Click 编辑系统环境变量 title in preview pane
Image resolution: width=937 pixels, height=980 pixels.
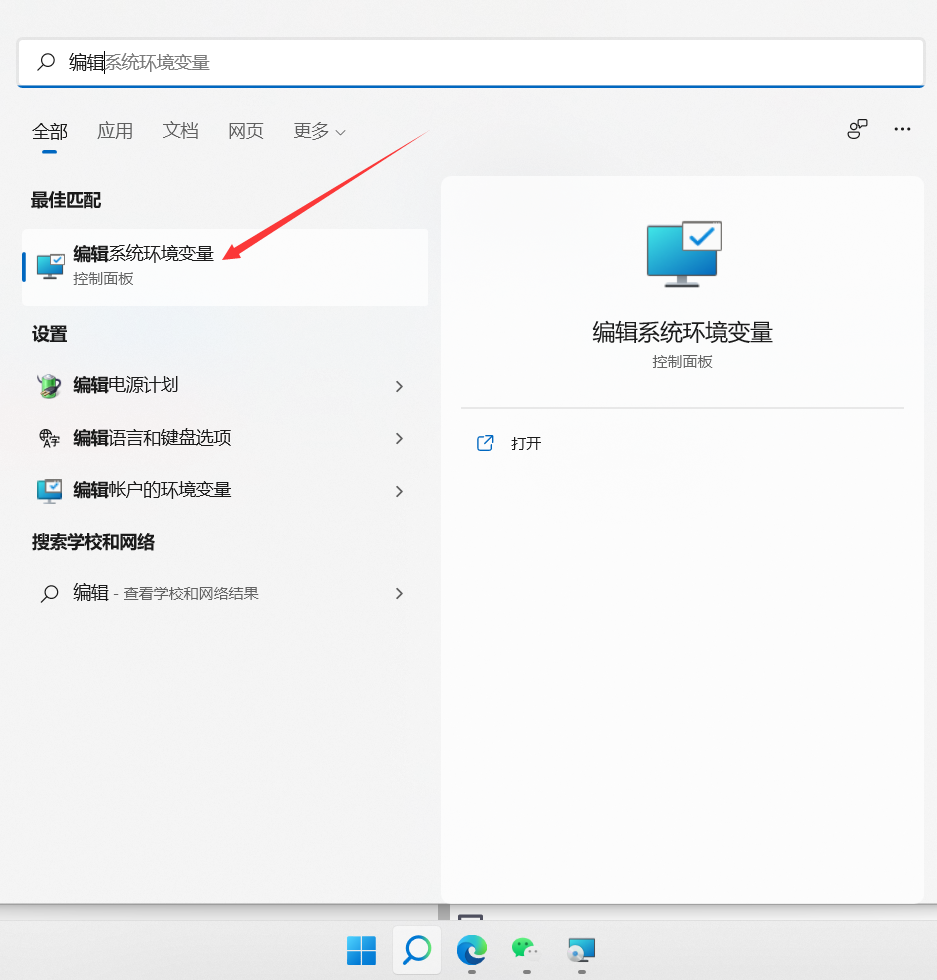click(x=683, y=332)
